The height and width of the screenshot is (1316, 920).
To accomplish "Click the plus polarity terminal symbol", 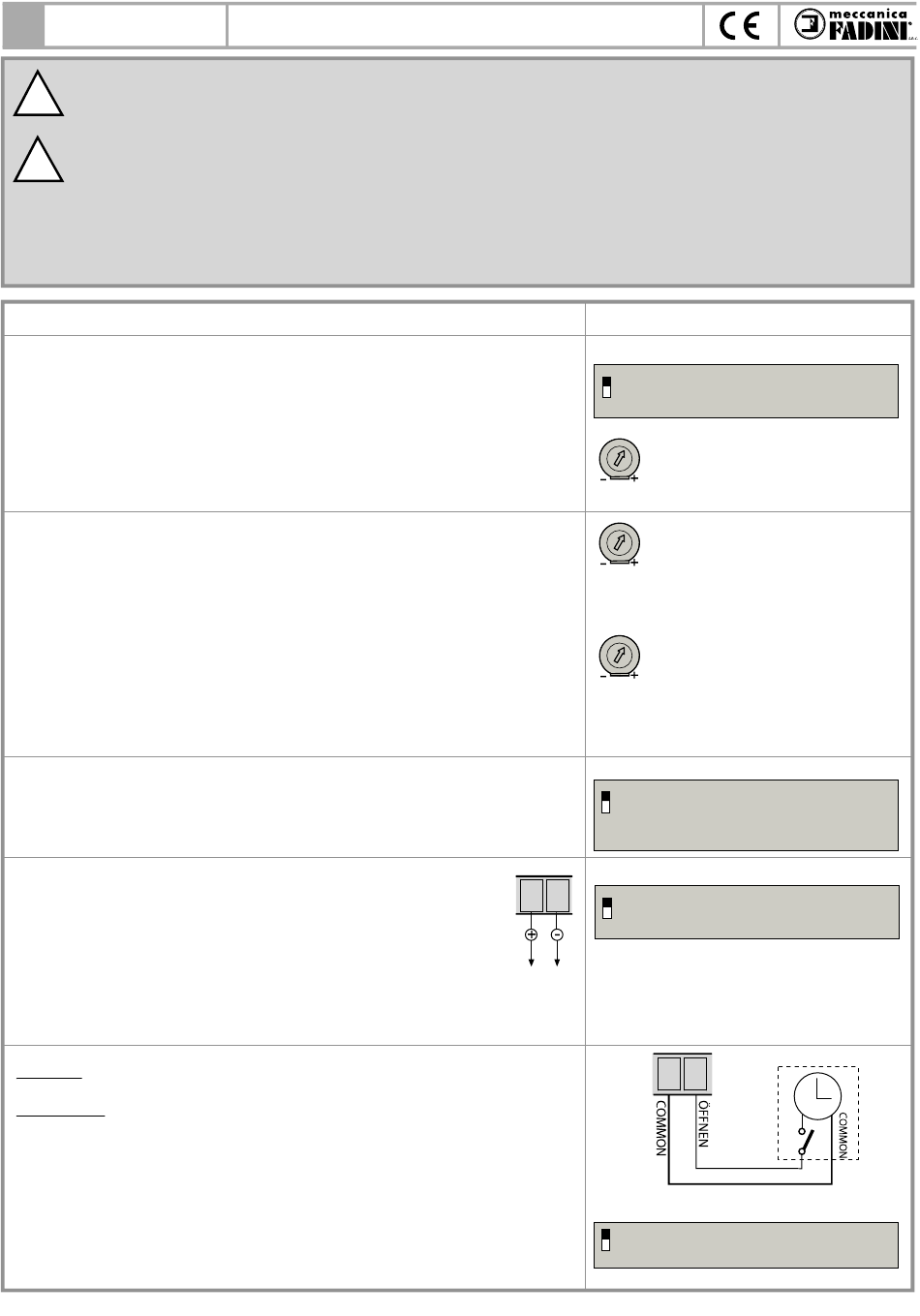I will [x=531, y=934].
